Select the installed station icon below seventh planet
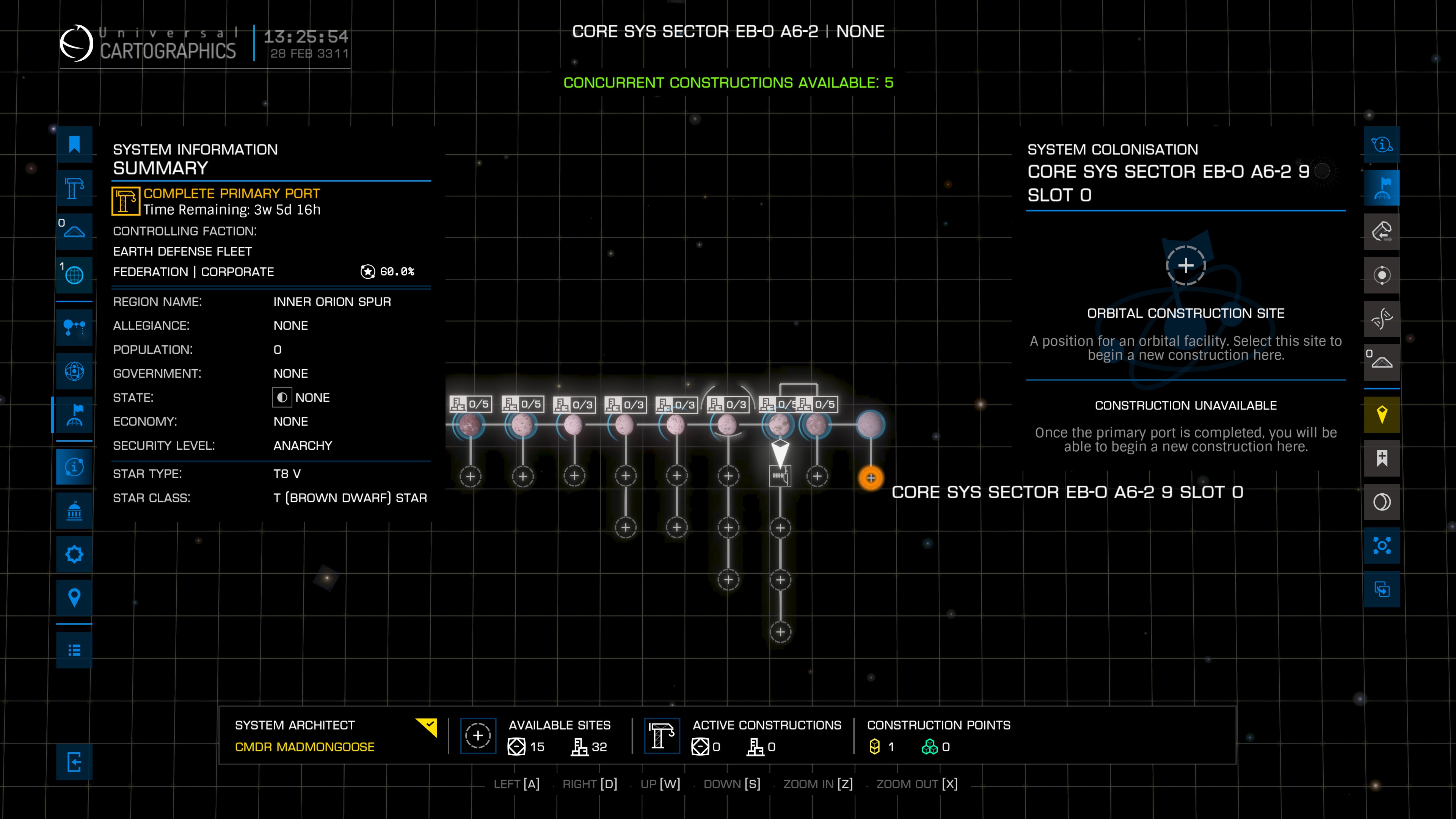Viewport: 1456px width, 819px height. pyautogui.click(x=781, y=476)
